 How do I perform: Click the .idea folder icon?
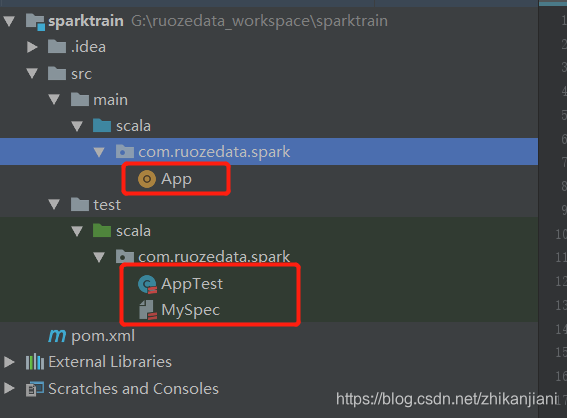point(57,47)
